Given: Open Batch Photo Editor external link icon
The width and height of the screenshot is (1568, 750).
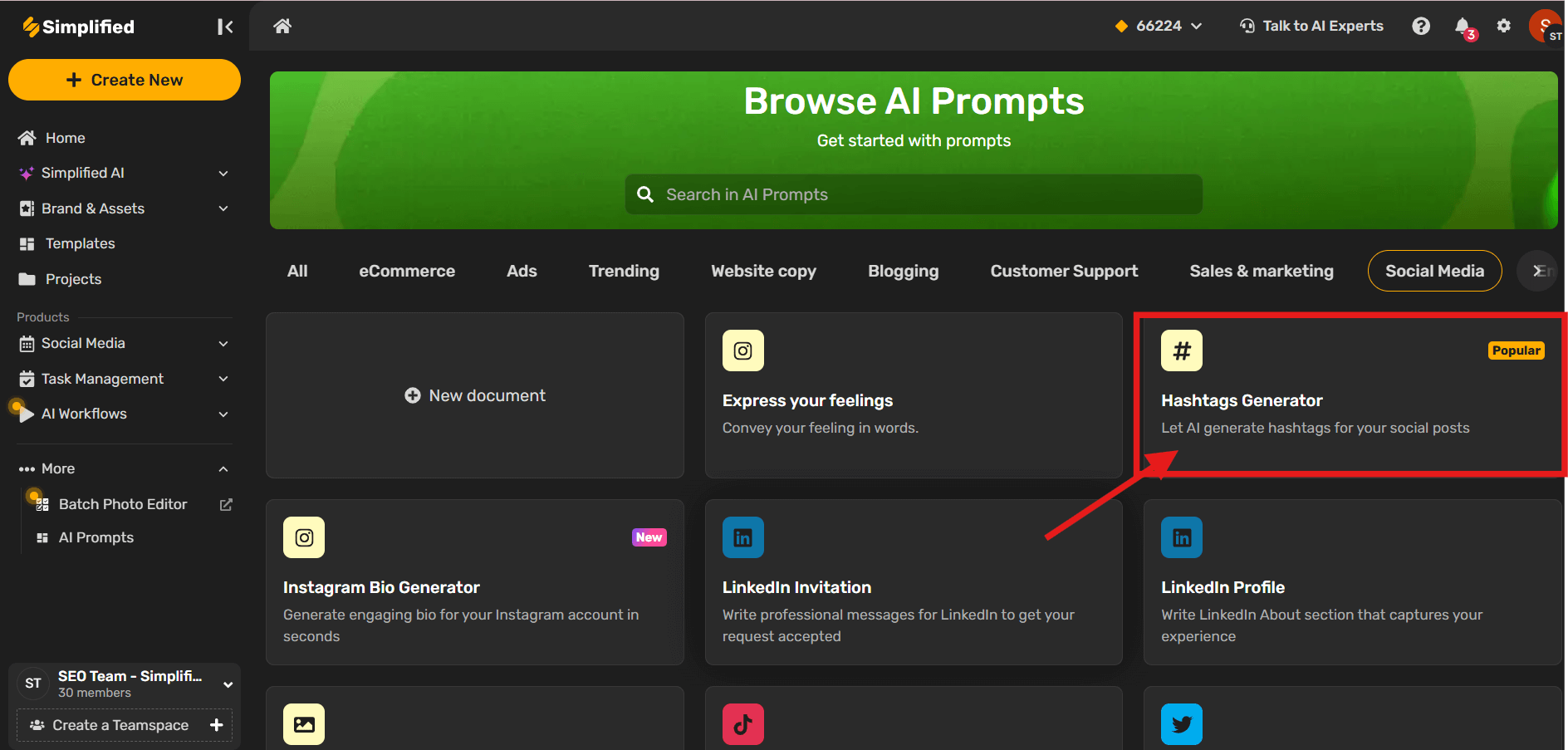Looking at the screenshot, I should (x=226, y=504).
